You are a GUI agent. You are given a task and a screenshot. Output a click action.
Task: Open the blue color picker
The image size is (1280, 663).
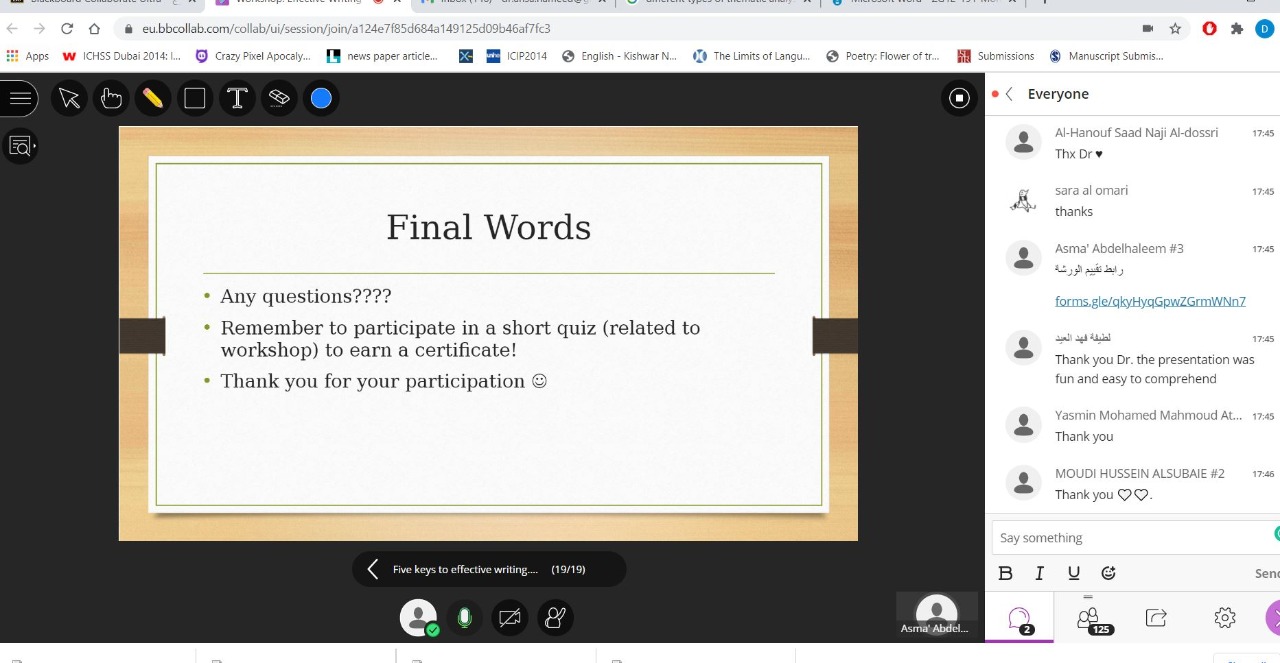tap(321, 98)
